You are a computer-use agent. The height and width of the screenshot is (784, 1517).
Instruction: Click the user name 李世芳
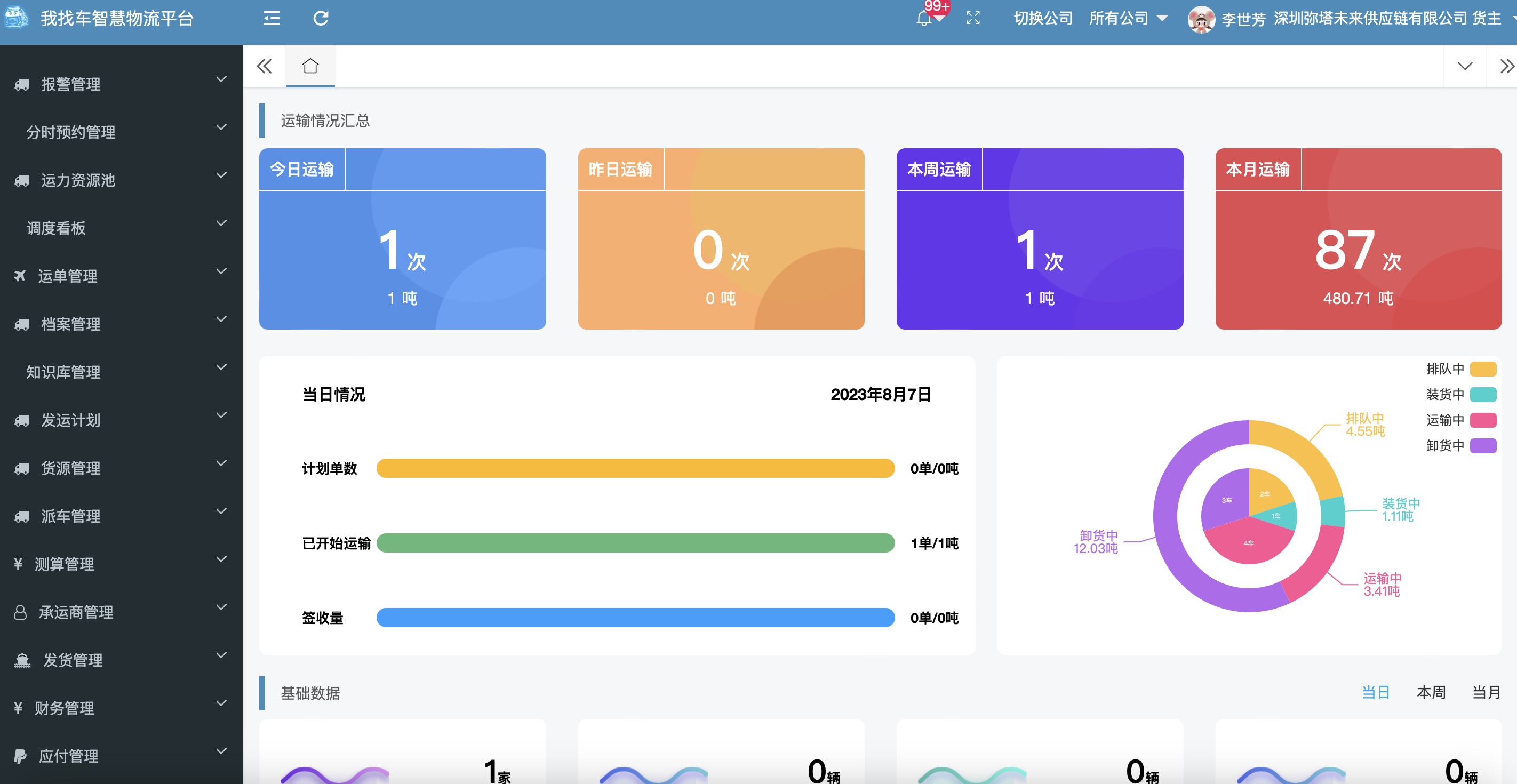click(x=1243, y=19)
